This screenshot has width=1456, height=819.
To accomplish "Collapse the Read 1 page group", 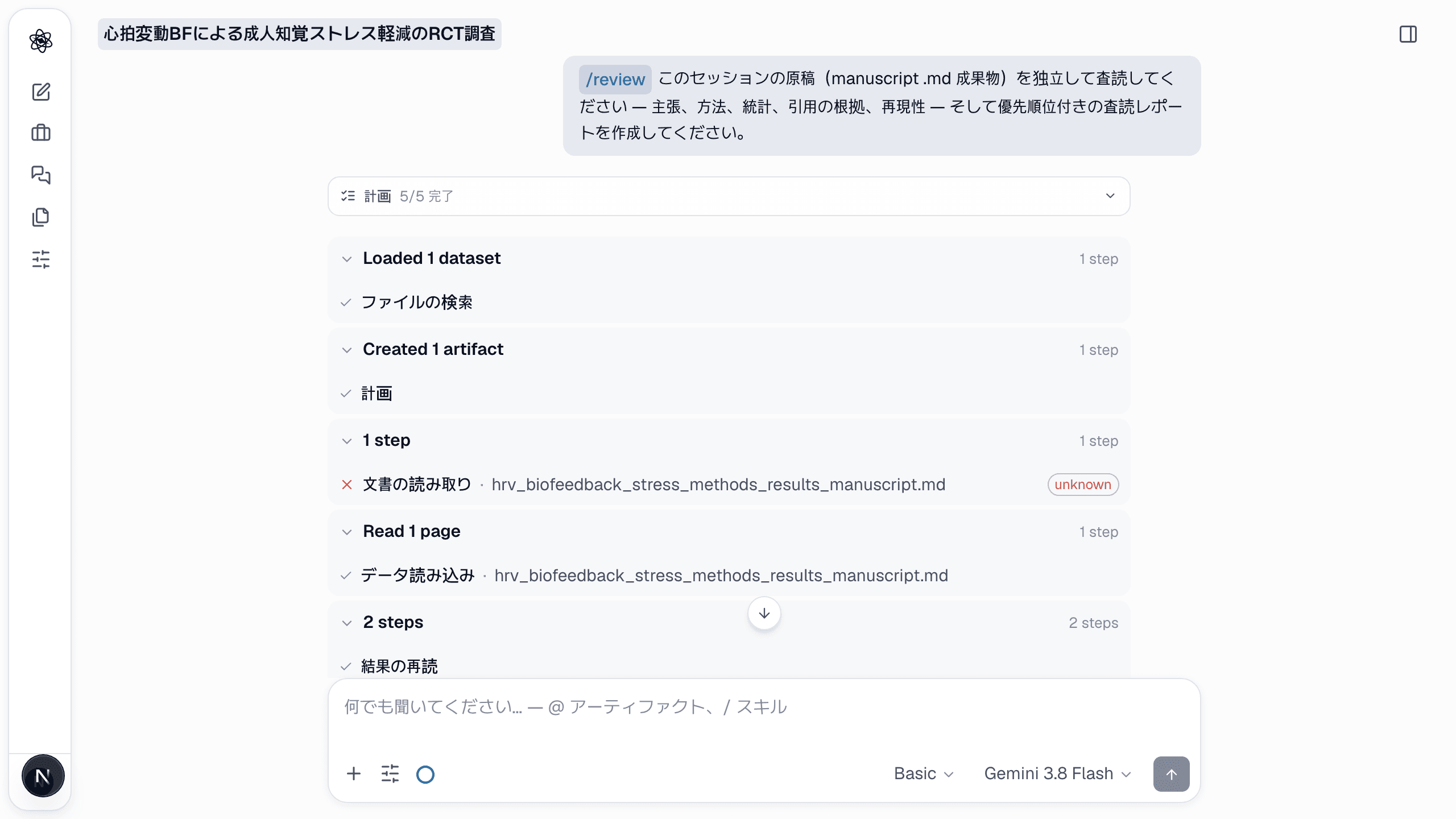I will 347,532.
